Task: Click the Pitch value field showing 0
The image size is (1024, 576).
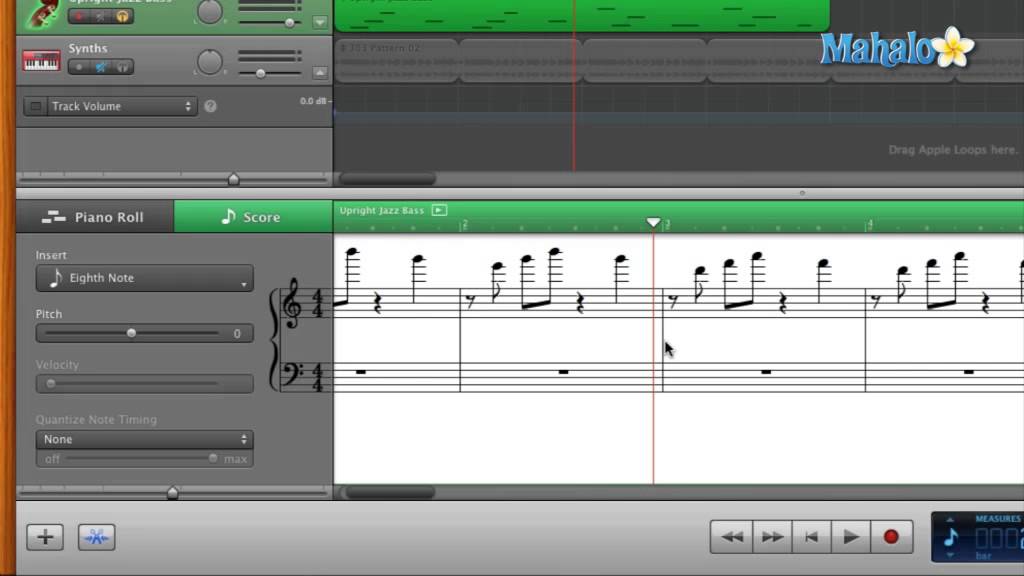Action: [237, 334]
